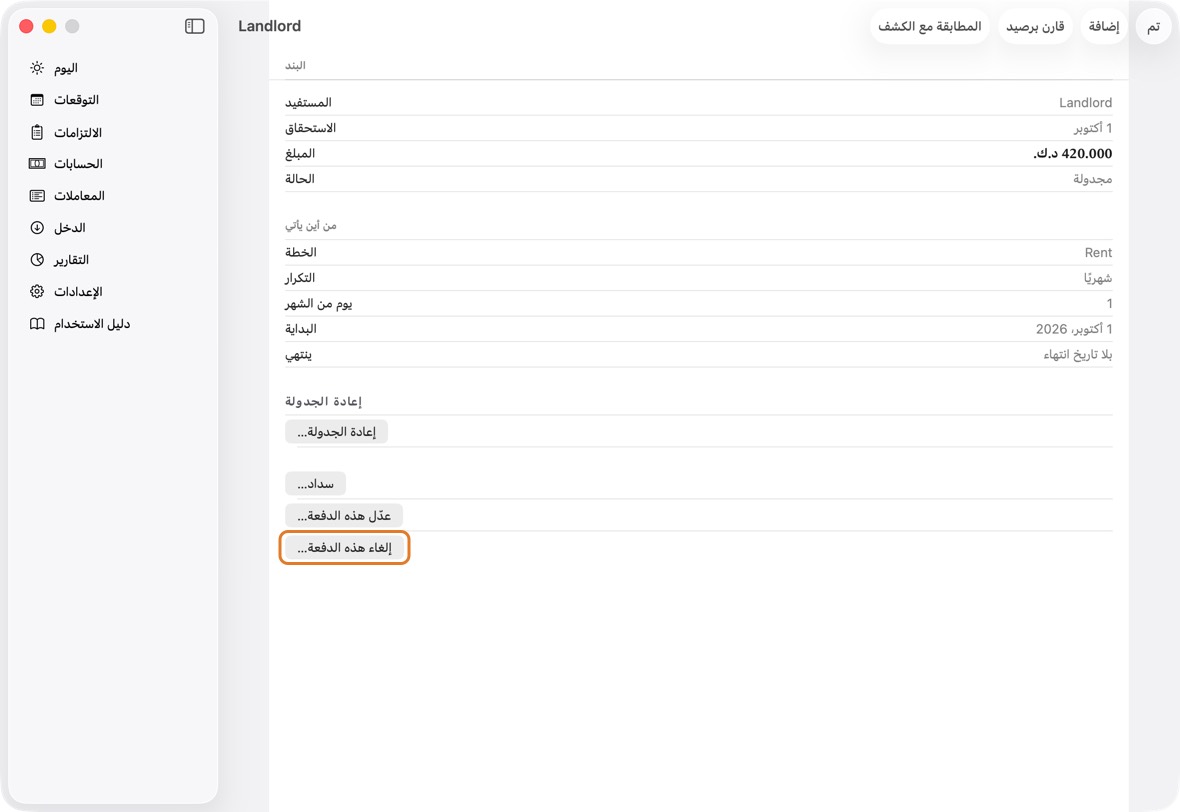The height and width of the screenshot is (812, 1180).
Task: Open Settings via the gear icon
Action: coord(37,292)
